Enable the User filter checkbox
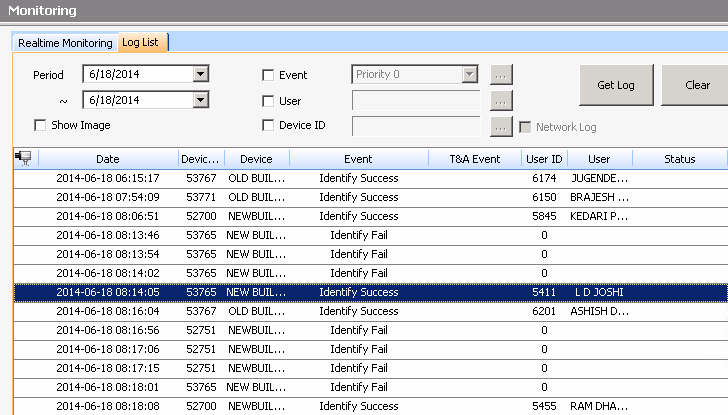This screenshot has width=728, height=415. pyautogui.click(x=268, y=101)
